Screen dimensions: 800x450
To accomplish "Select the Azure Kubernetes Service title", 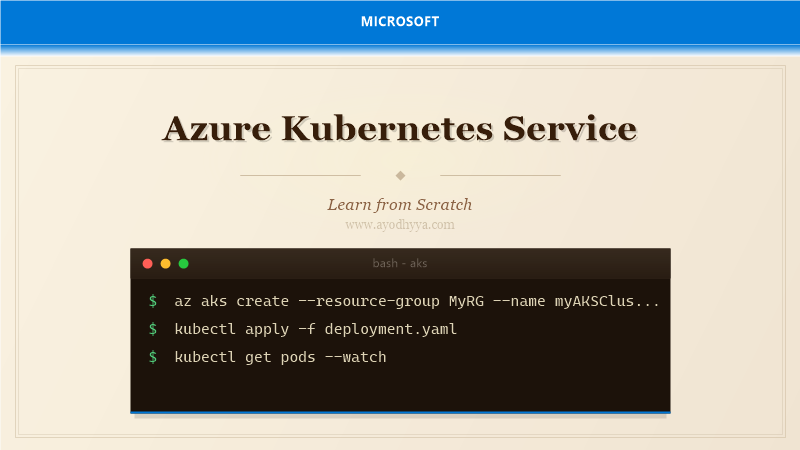I will pos(400,128).
